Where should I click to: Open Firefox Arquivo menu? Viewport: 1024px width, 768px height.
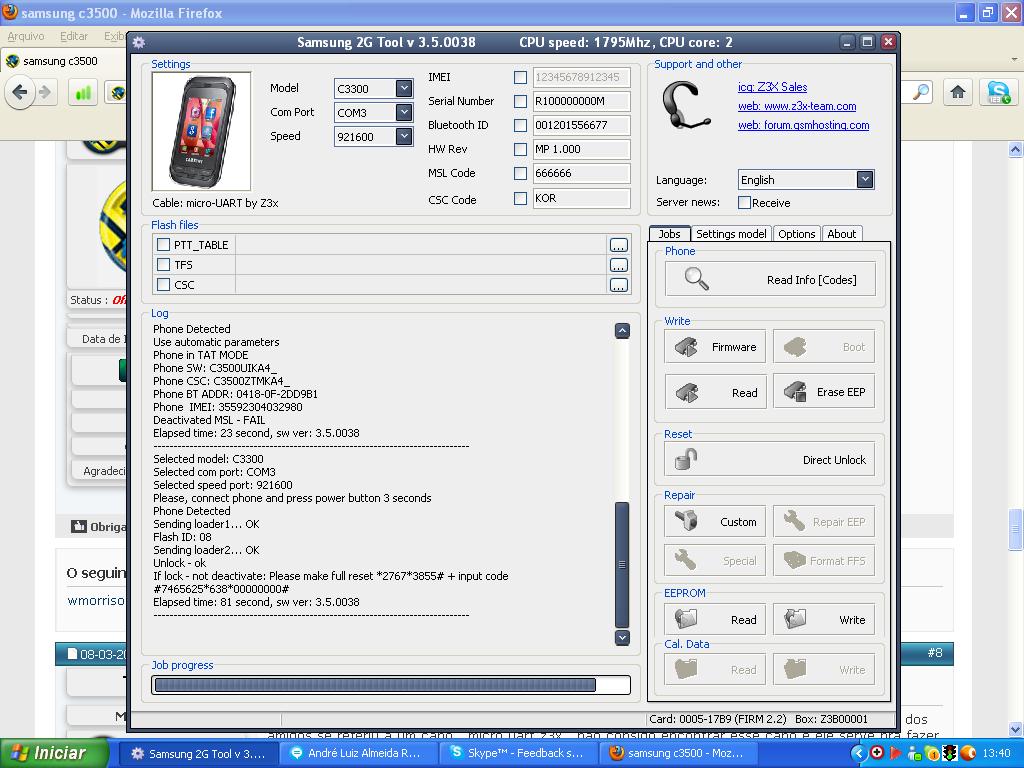coord(26,36)
